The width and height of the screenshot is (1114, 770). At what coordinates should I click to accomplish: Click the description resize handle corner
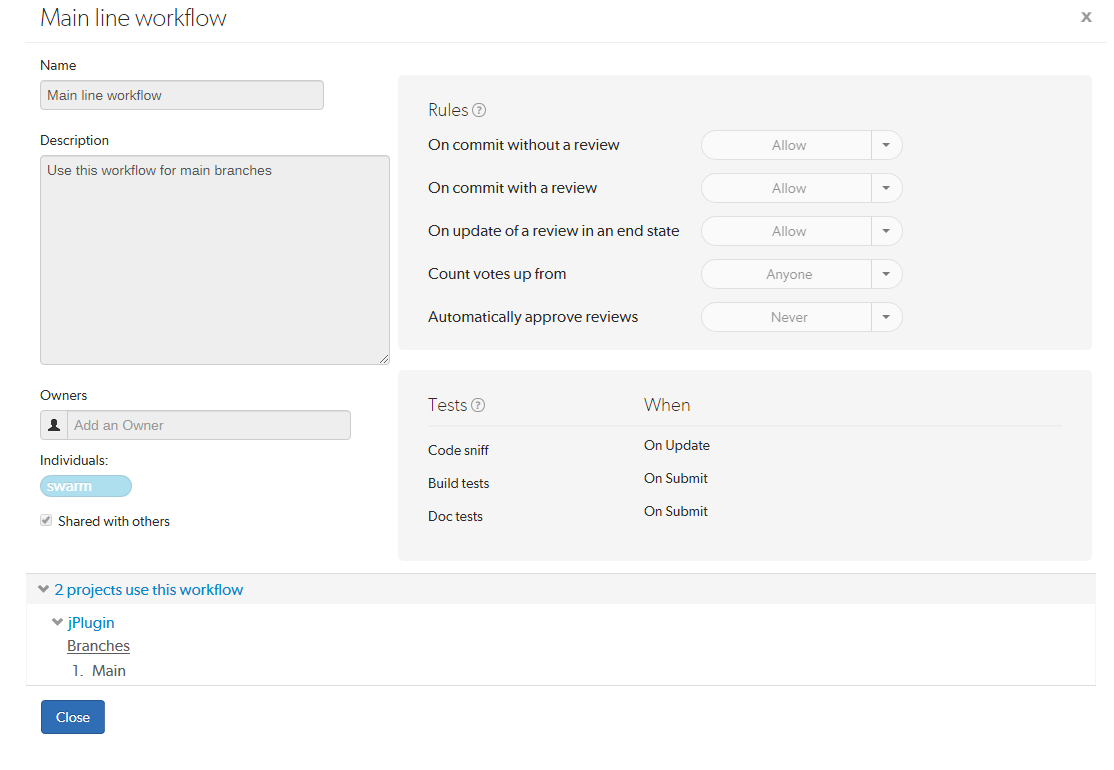coord(384,359)
